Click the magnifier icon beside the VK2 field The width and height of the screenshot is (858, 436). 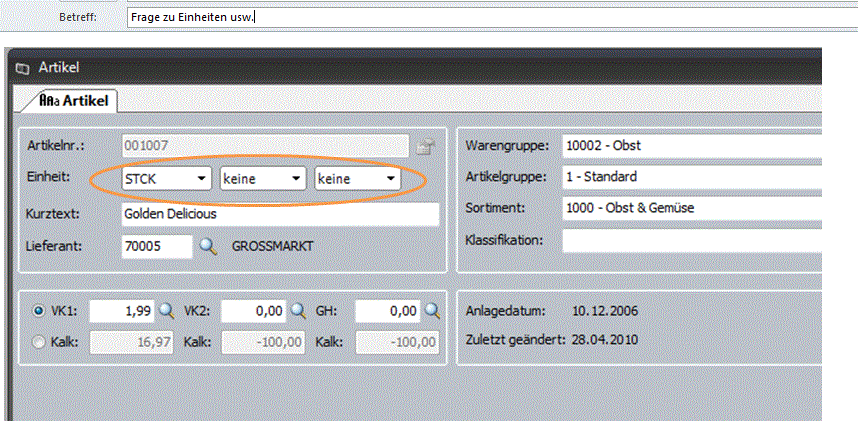[x=297, y=311]
